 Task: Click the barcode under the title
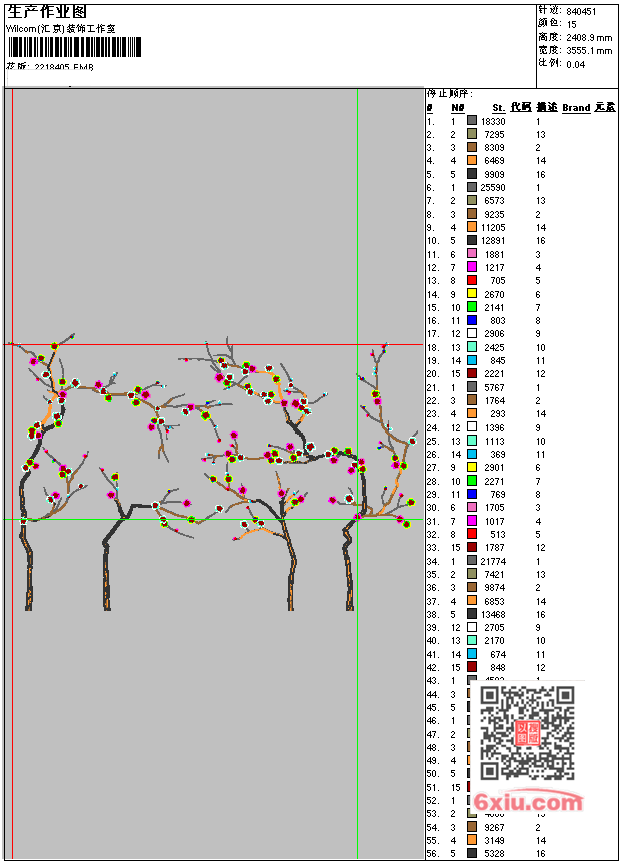tap(75, 47)
